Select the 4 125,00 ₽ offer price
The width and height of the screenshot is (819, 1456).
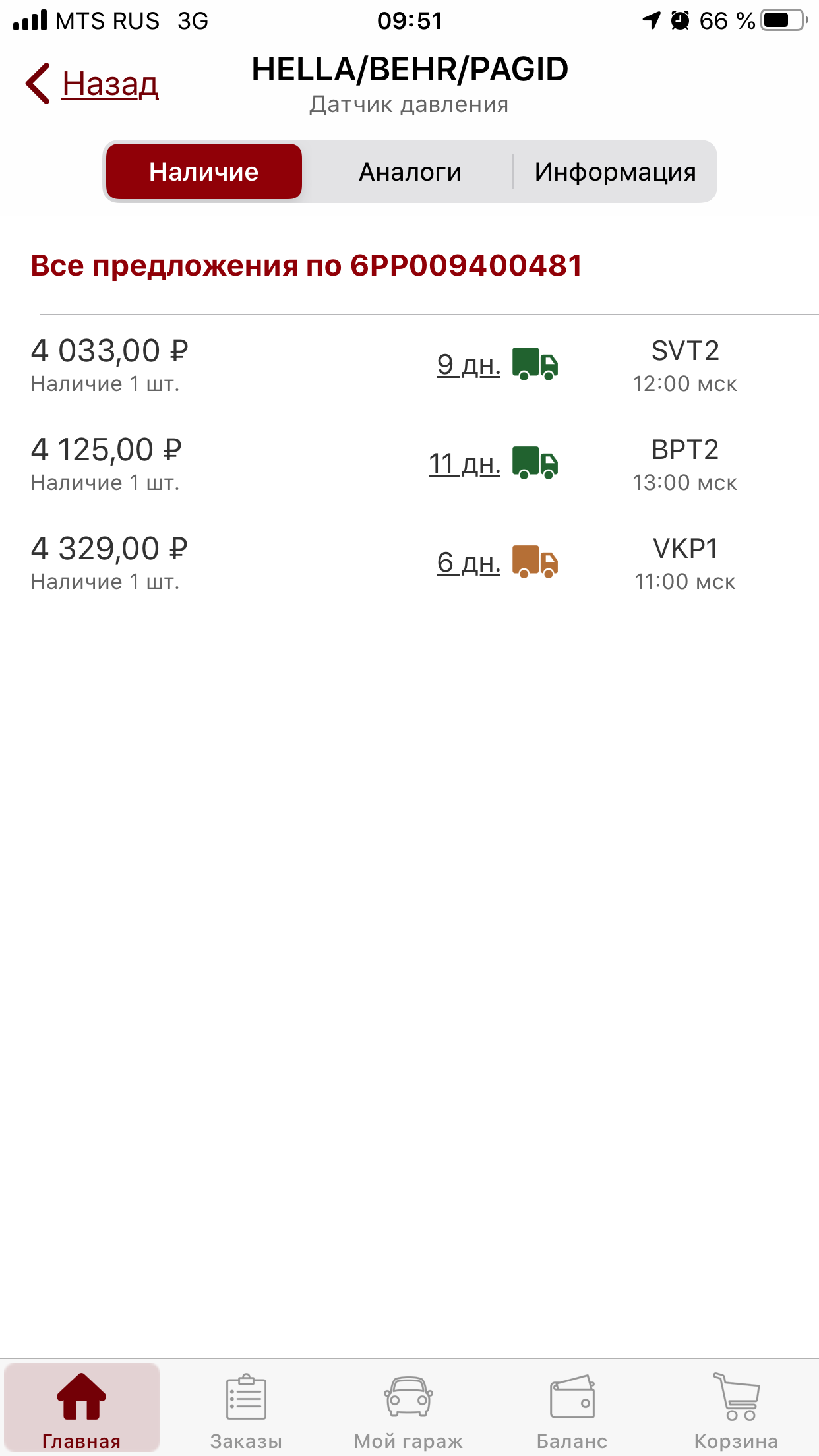pyautogui.click(x=106, y=450)
